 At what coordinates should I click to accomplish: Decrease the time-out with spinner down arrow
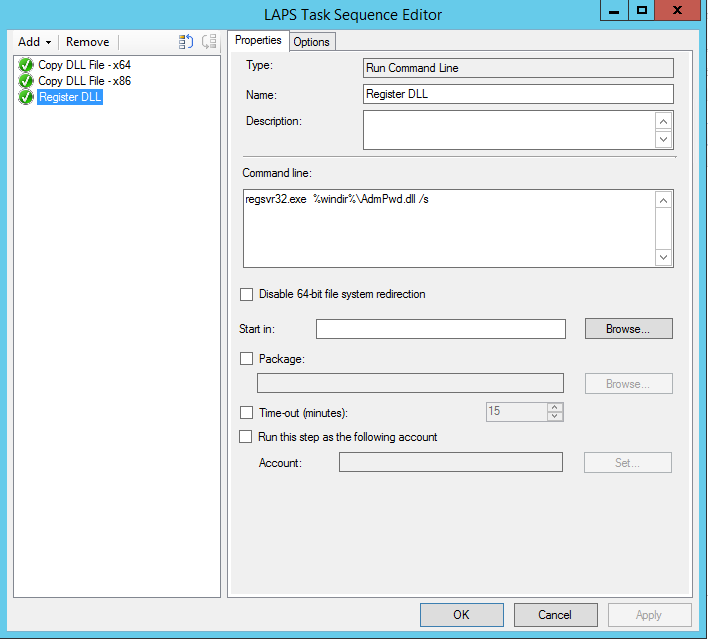555,416
